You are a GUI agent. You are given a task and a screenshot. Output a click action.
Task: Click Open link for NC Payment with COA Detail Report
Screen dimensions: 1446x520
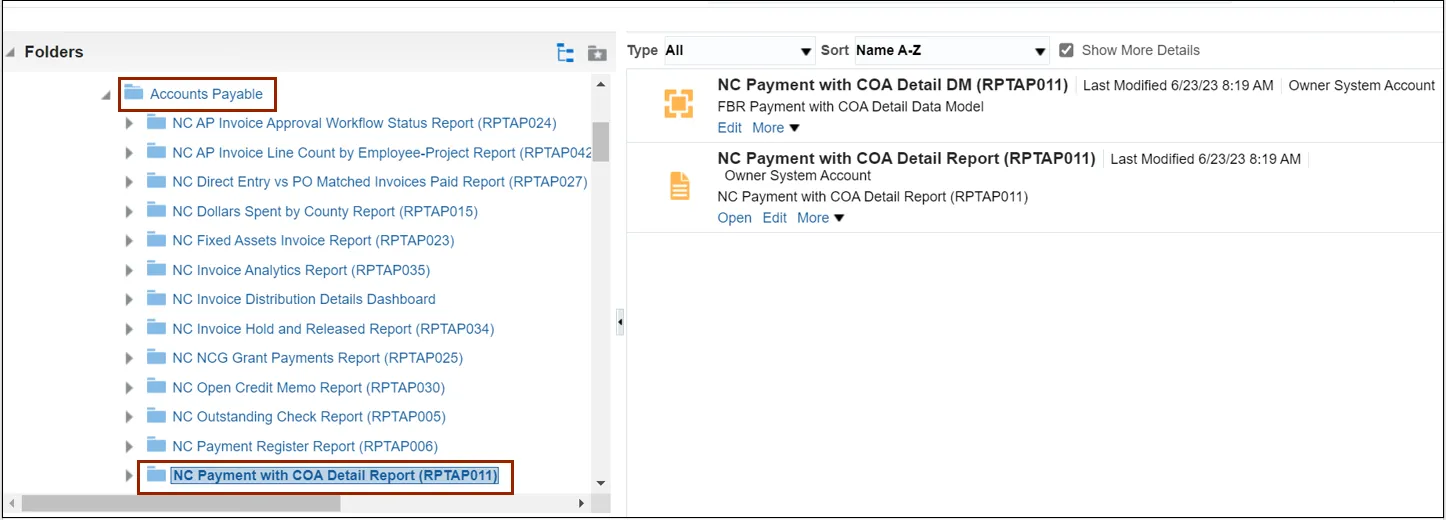[x=734, y=218]
